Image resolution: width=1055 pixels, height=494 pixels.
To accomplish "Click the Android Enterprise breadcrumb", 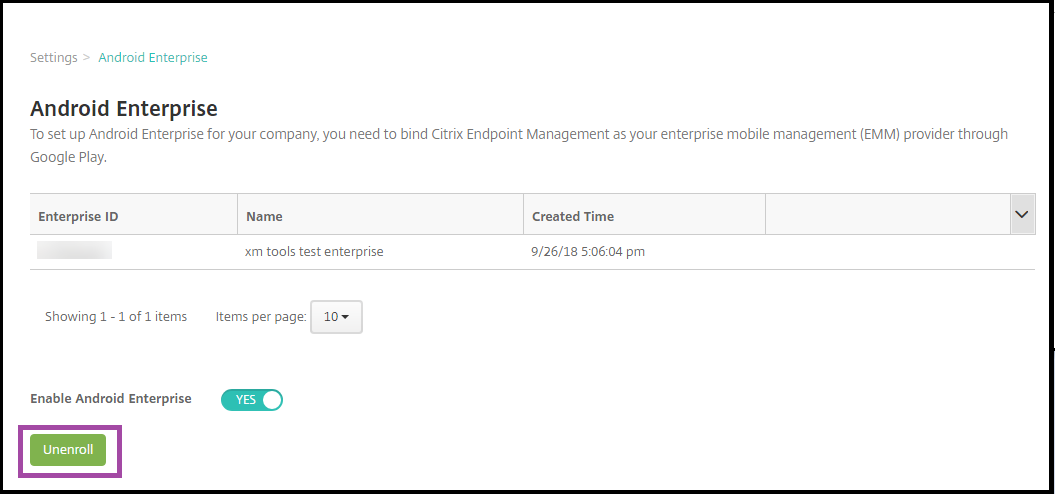I will (x=153, y=58).
